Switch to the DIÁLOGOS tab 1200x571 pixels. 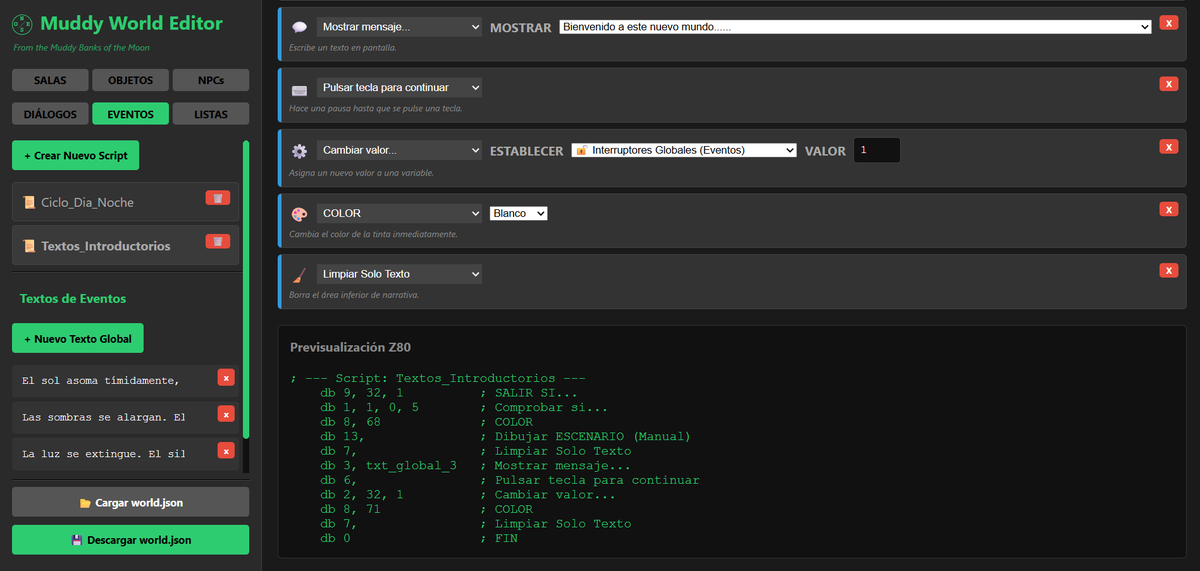(x=50, y=114)
